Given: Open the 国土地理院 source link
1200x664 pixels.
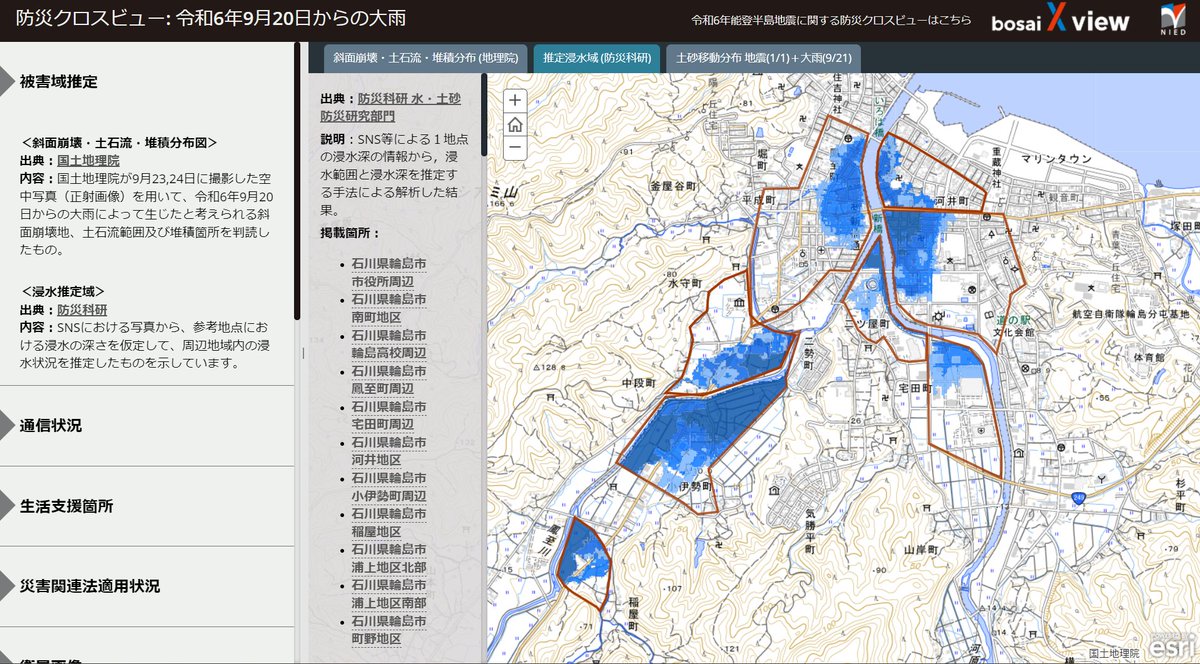Looking at the screenshot, I should pyautogui.click(x=88, y=160).
